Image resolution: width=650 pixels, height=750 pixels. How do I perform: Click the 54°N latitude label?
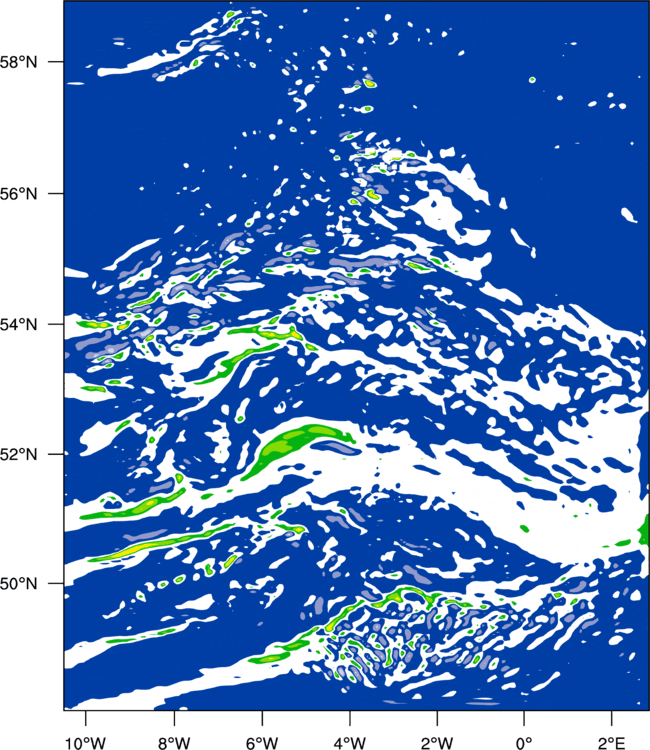pyautogui.click(x=18, y=324)
